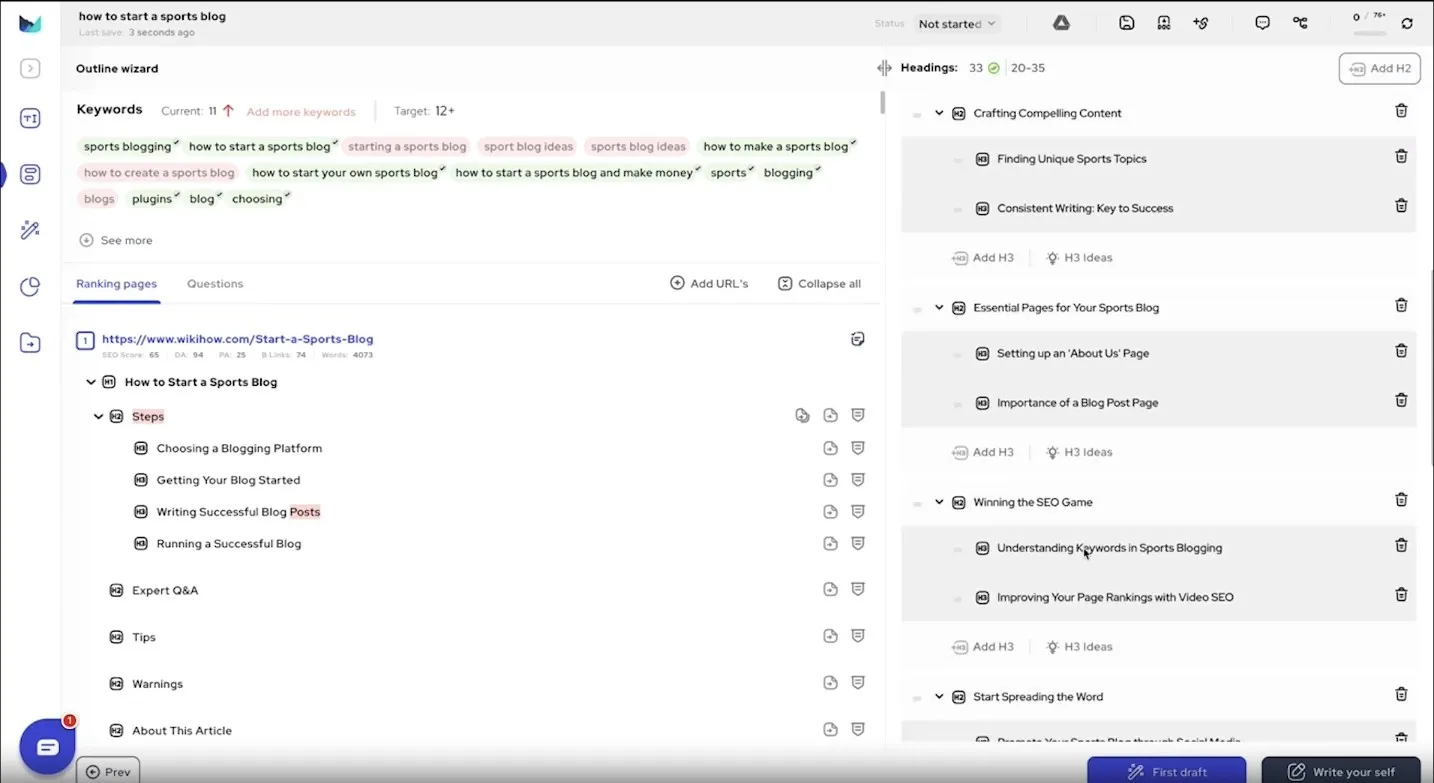Viewport: 1434px width, 783px height.
Task: Click Add URL's button
Action: click(709, 284)
